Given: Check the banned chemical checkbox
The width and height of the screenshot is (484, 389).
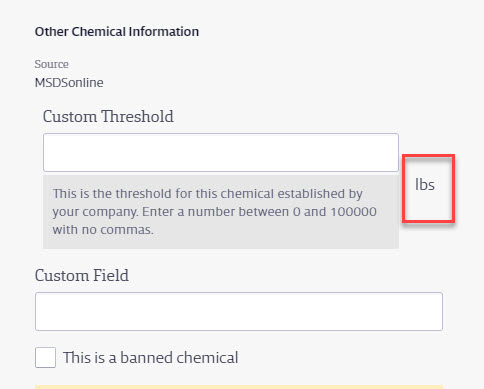Looking at the screenshot, I should pyautogui.click(x=45, y=357).
